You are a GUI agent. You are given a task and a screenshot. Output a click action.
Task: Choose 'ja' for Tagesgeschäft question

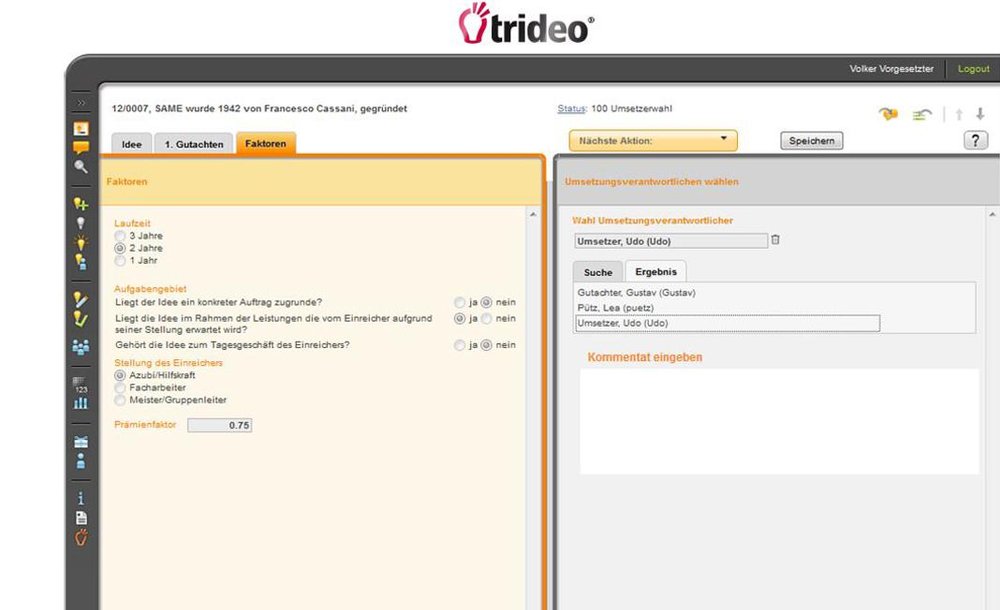[459, 345]
